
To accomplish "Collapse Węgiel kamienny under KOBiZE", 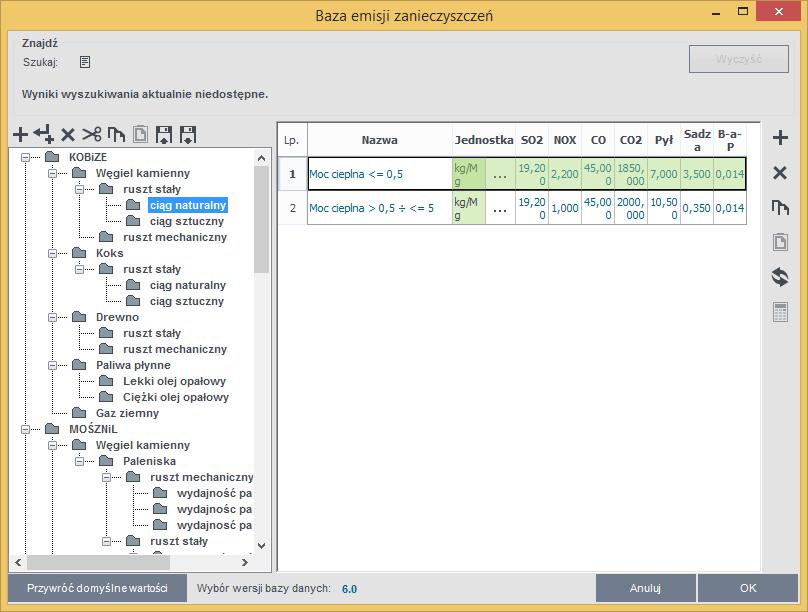I will click(x=52, y=173).
